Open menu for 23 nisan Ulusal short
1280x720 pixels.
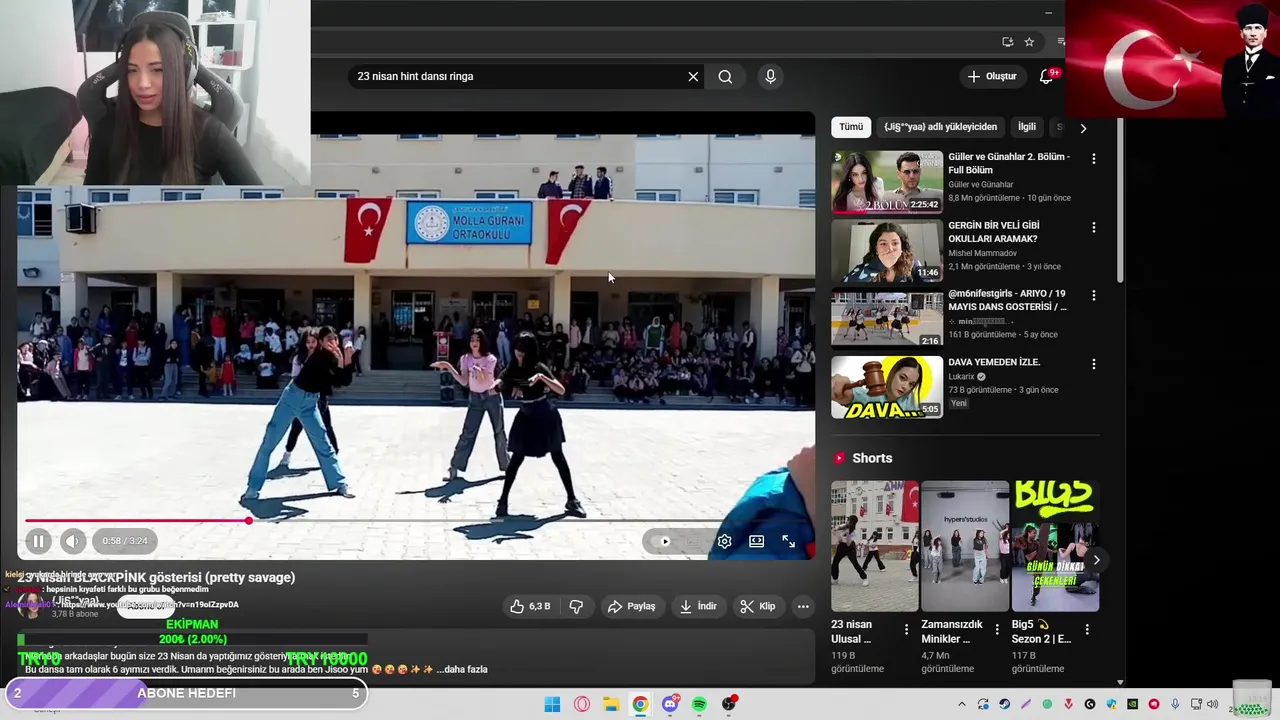pyautogui.click(x=906, y=630)
